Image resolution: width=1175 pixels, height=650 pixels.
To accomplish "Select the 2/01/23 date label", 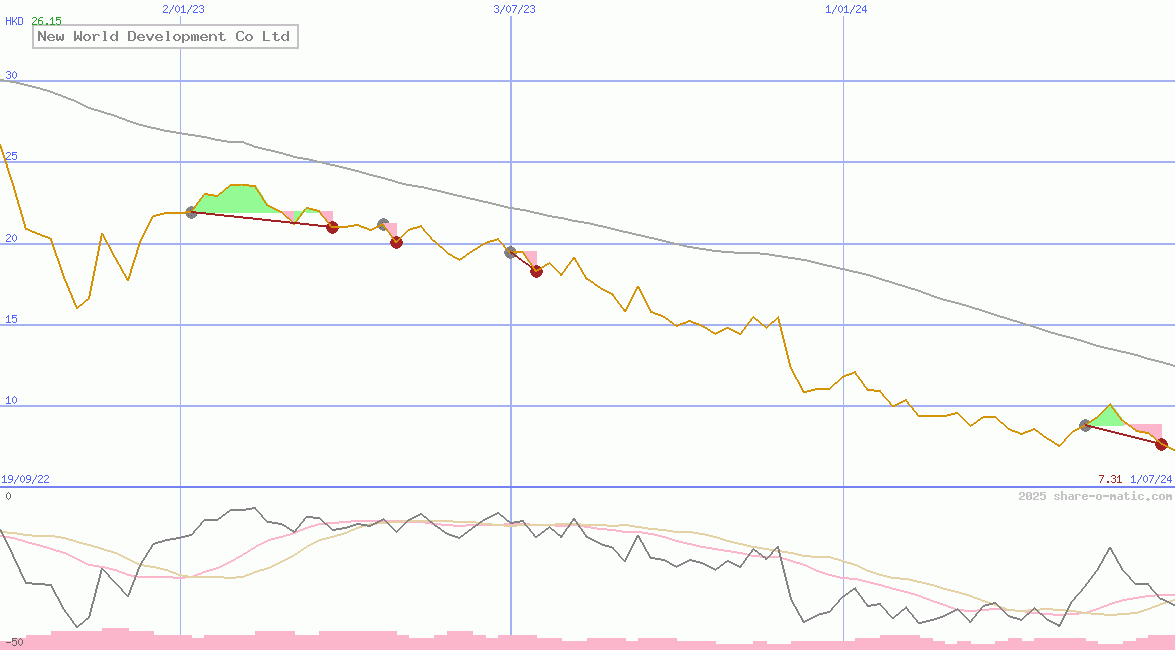I will coord(183,9).
